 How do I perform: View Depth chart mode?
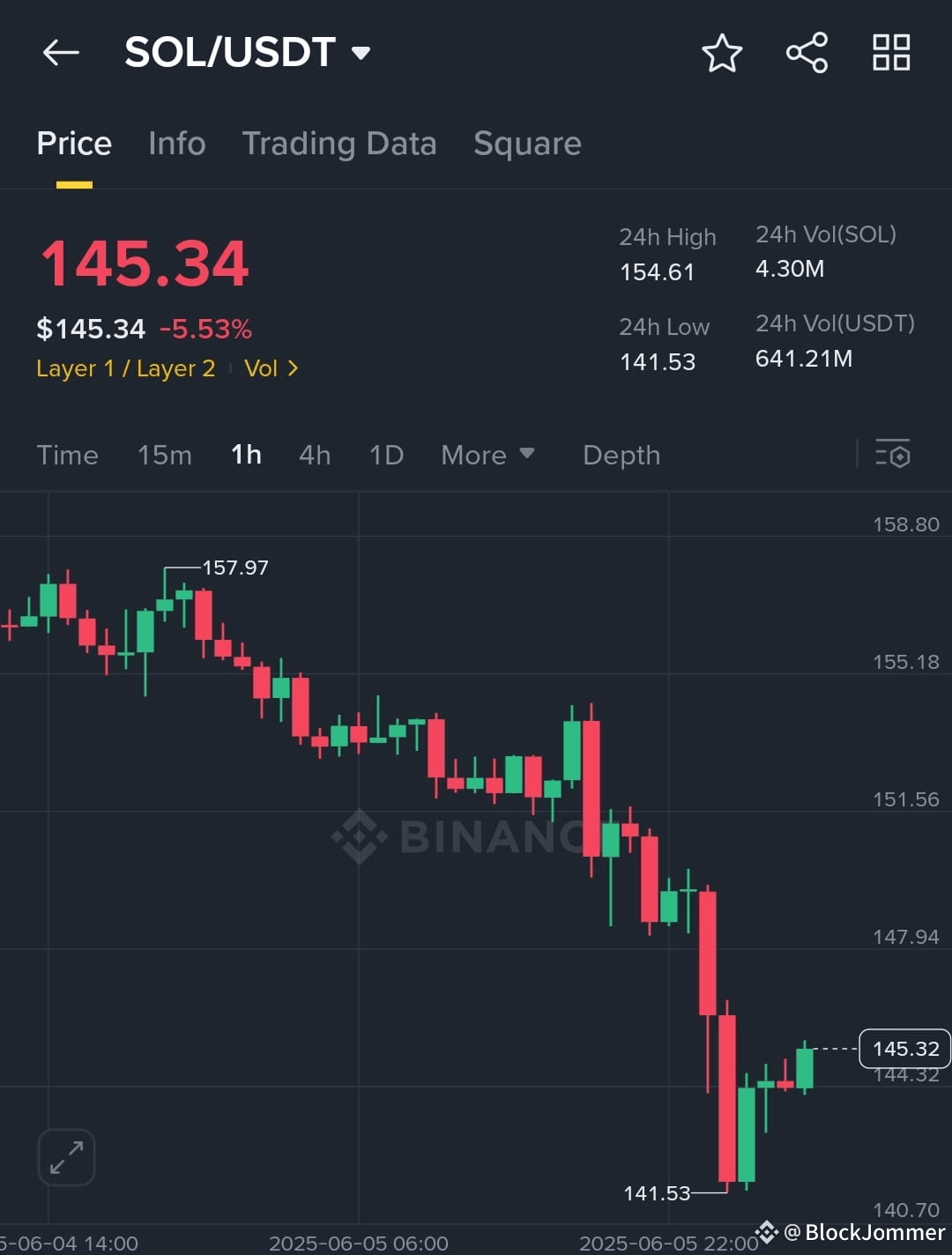tap(621, 455)
